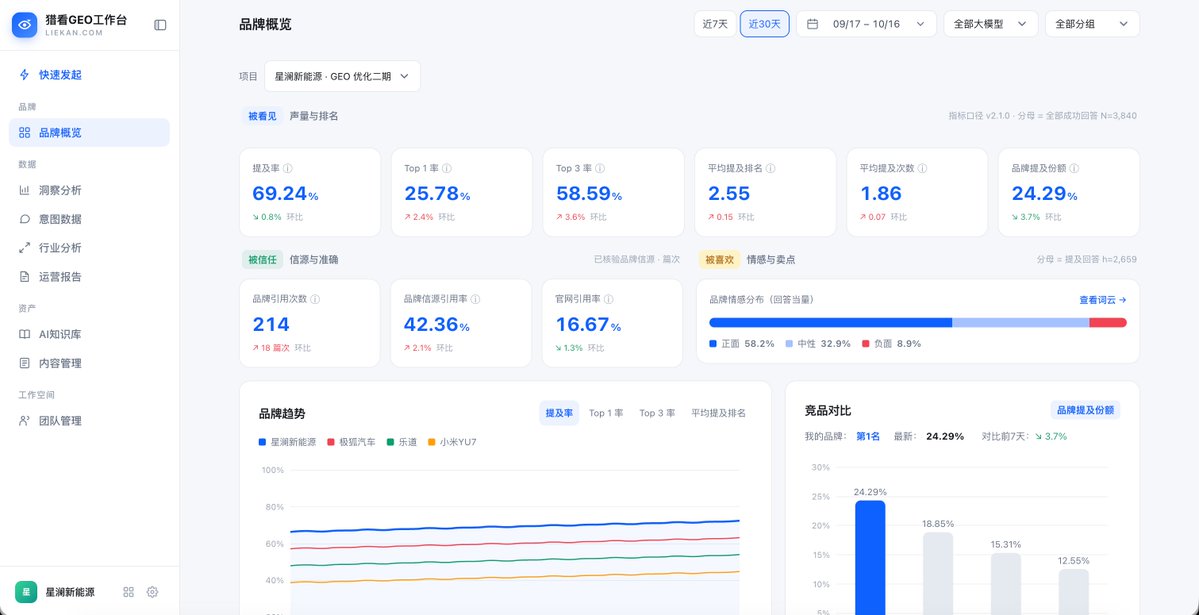Viewport: 1199px width, 615px height.
Task: Open 行业分析 in sidebar
Action: [89, 248]
